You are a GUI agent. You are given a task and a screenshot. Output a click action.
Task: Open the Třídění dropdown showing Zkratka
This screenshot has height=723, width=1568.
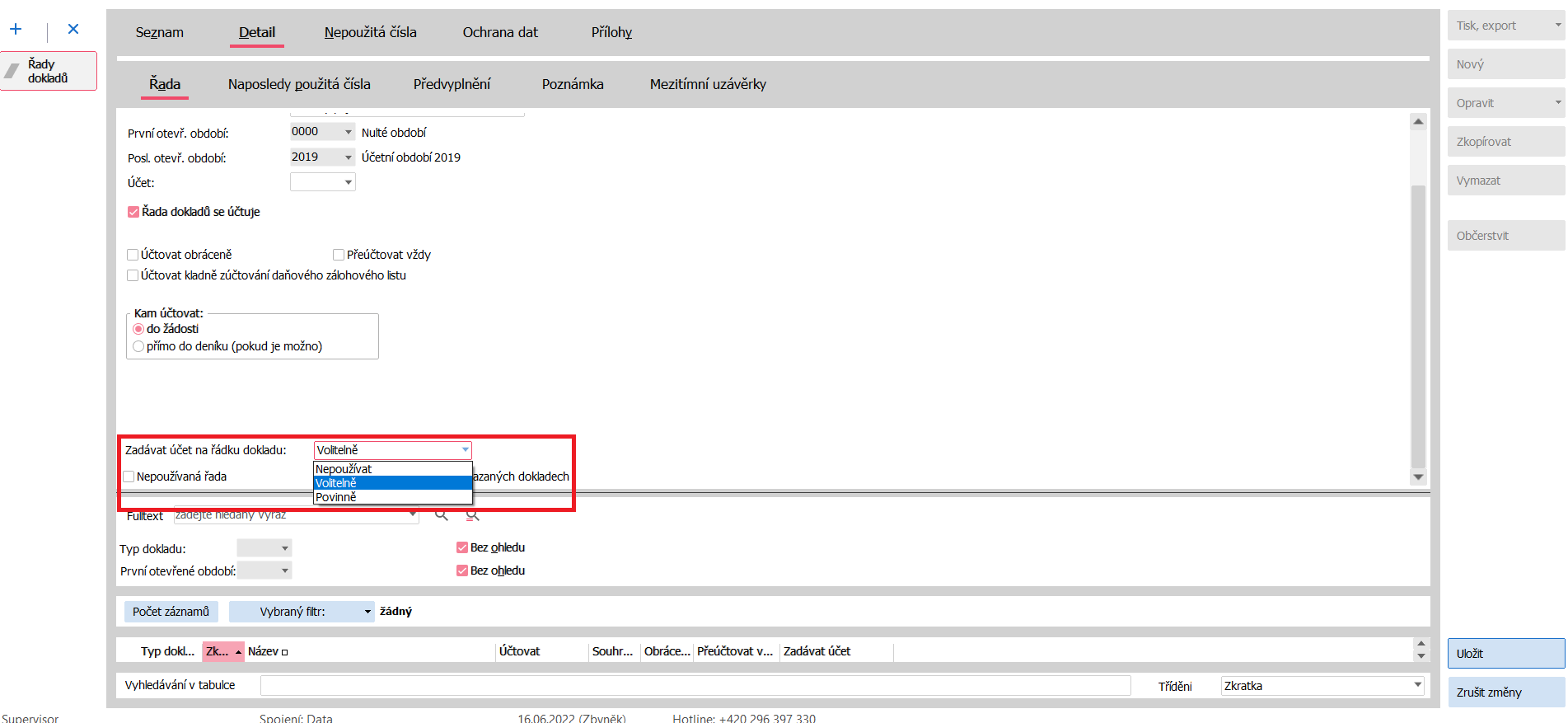coord(1417,685)
